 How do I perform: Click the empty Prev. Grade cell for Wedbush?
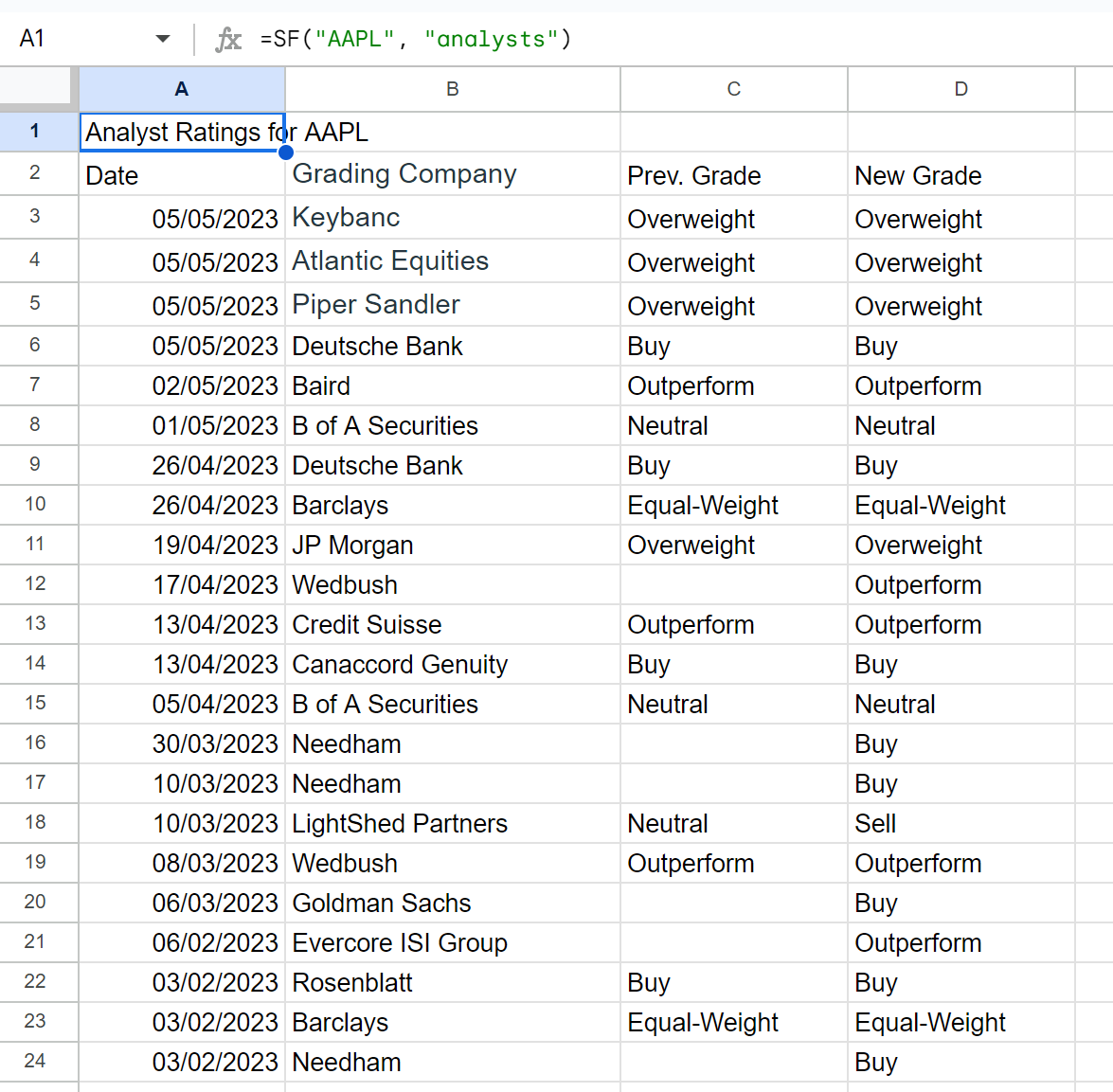click(734, 584)
